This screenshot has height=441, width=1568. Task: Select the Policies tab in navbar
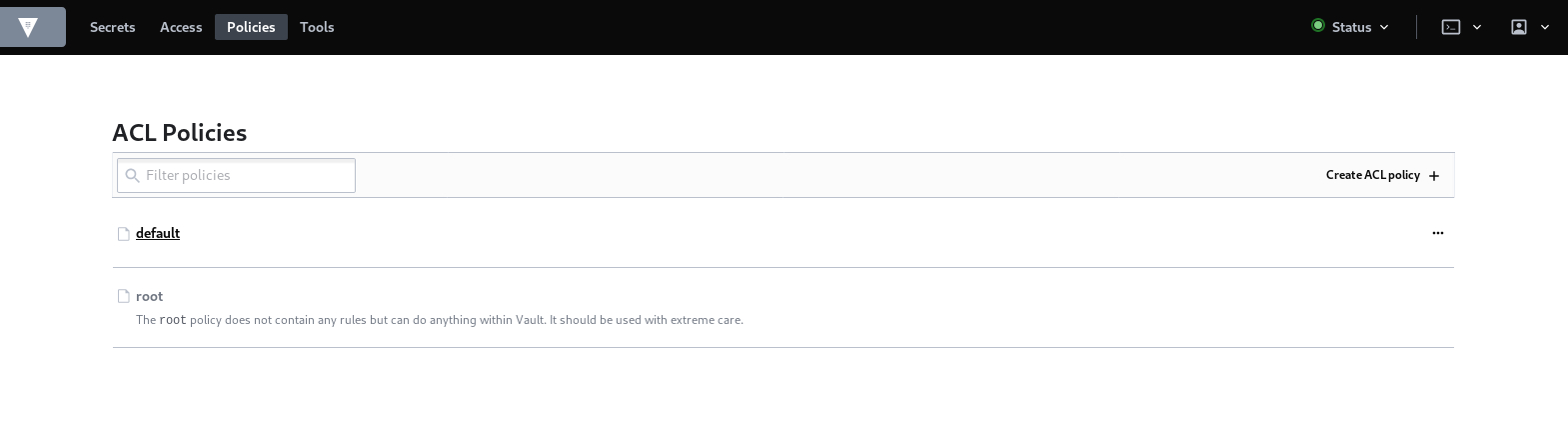pos(251,27)
